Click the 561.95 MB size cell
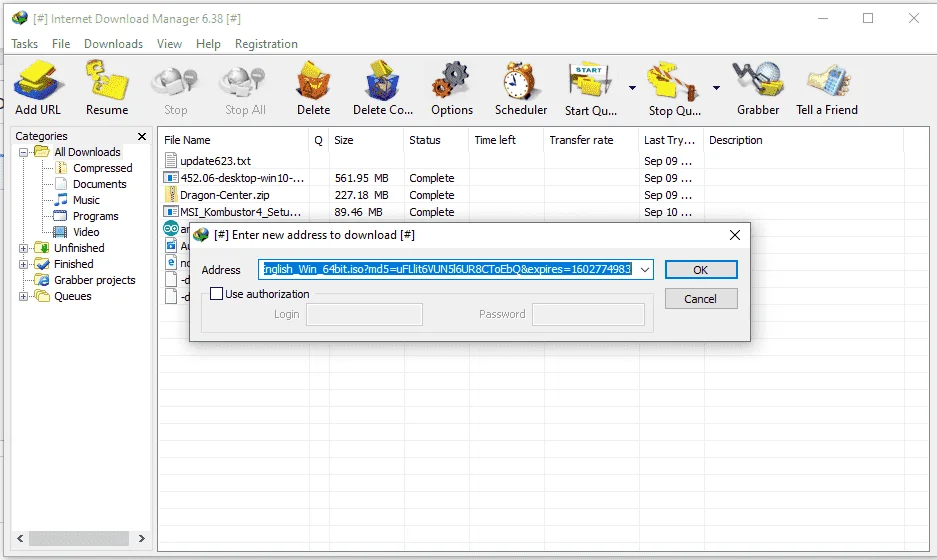 pos(362,178)
